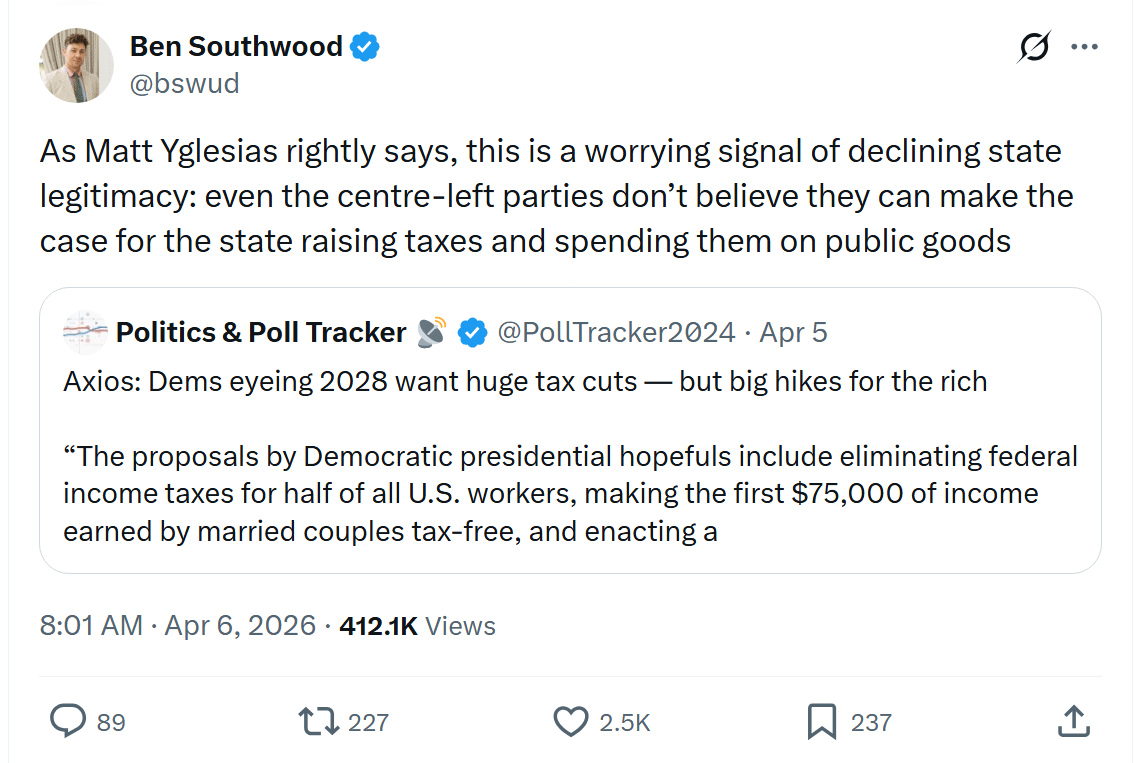Image resolution: width=1137 pixels, height=763 pixels.
Task: Open the Grok actions icon
Action: click(1034, 47)
